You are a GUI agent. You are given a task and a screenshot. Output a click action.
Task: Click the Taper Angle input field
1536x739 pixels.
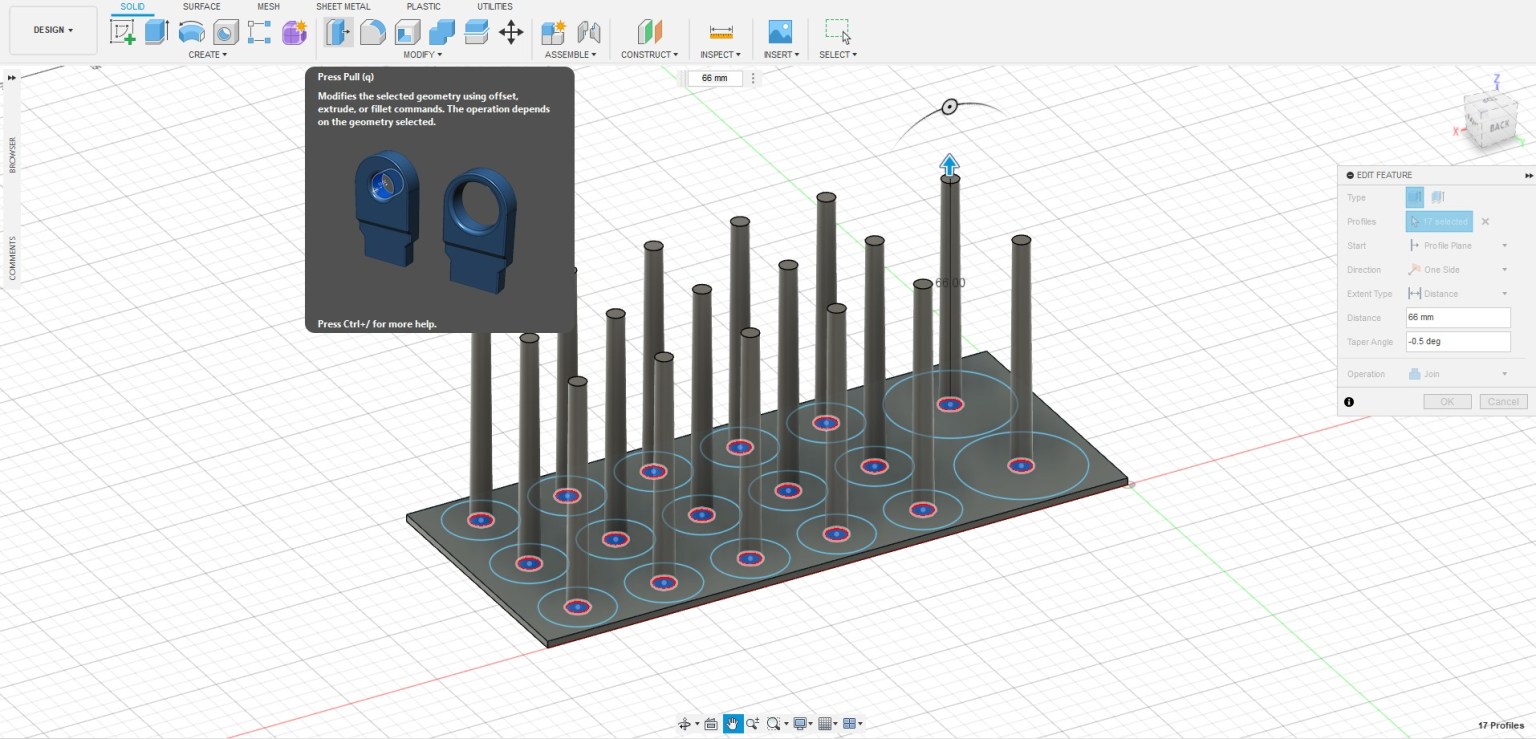pyautogui.click(x=1458, y=341)
